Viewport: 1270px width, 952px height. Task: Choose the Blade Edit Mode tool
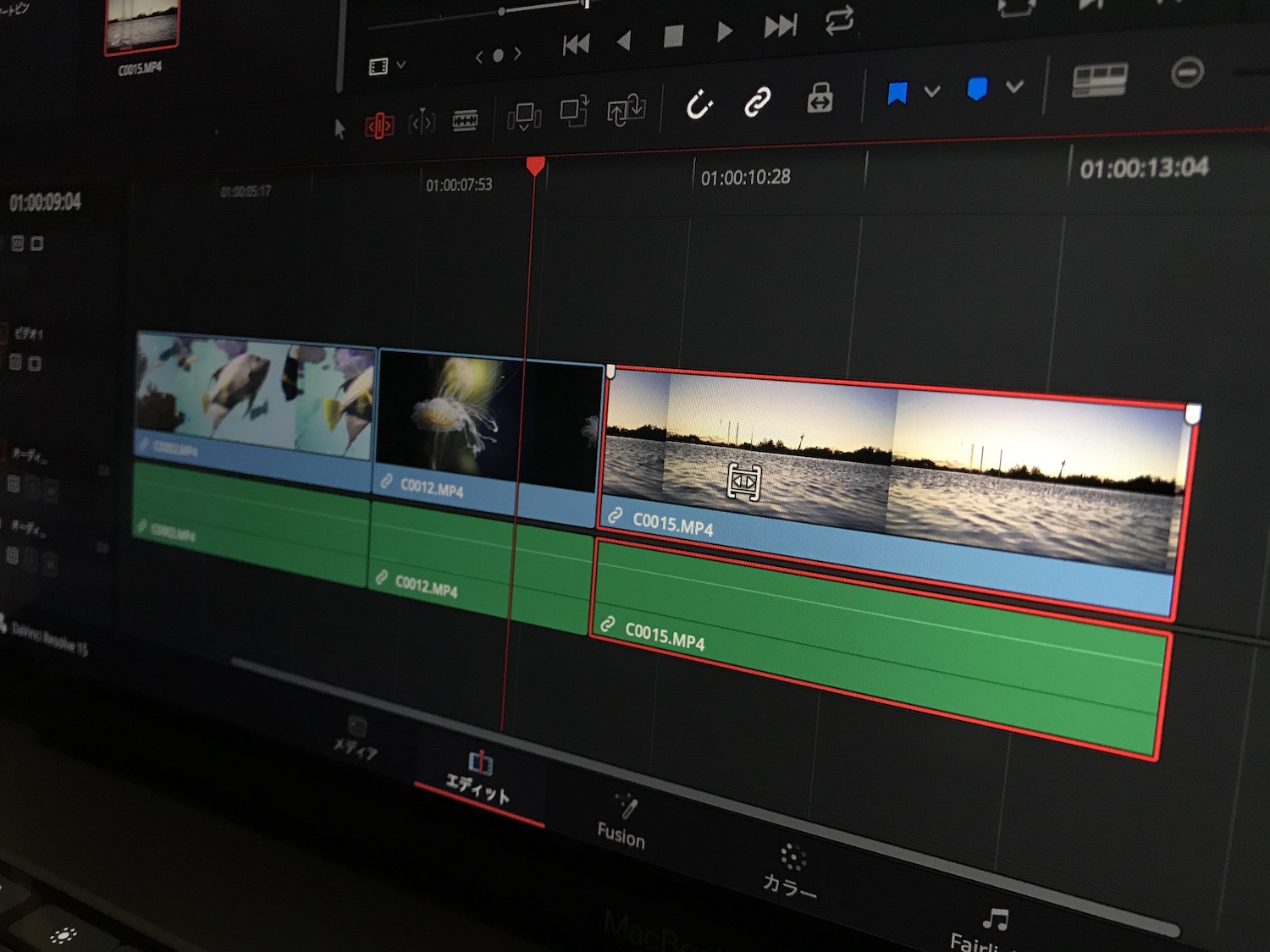[465, 121]
